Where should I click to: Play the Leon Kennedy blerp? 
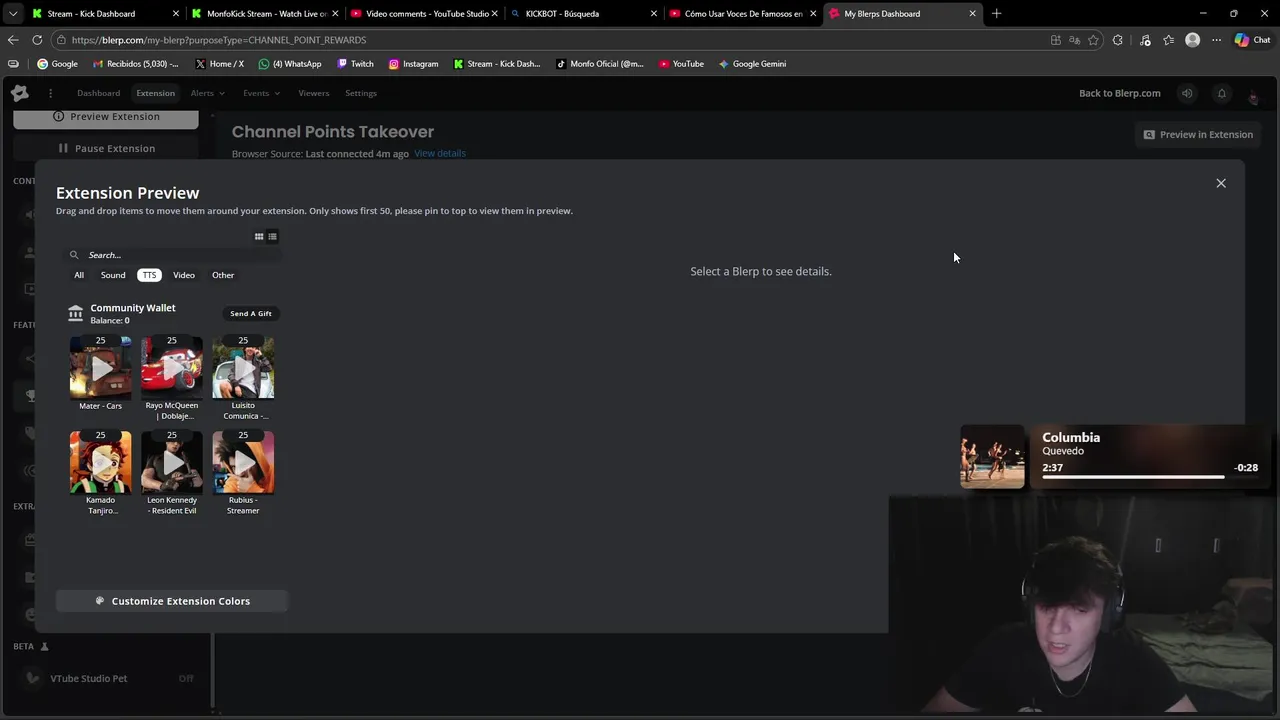click(x=171, y=462)
